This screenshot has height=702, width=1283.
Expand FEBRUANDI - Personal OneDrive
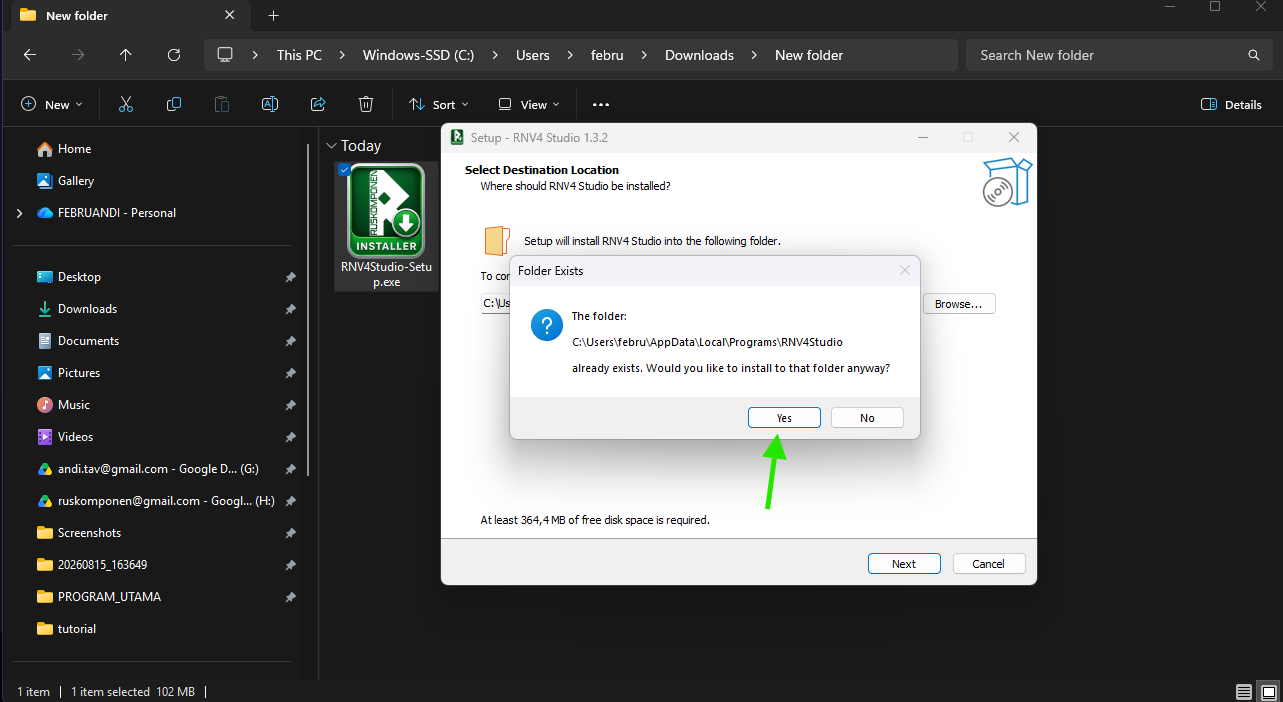[20, 213]
